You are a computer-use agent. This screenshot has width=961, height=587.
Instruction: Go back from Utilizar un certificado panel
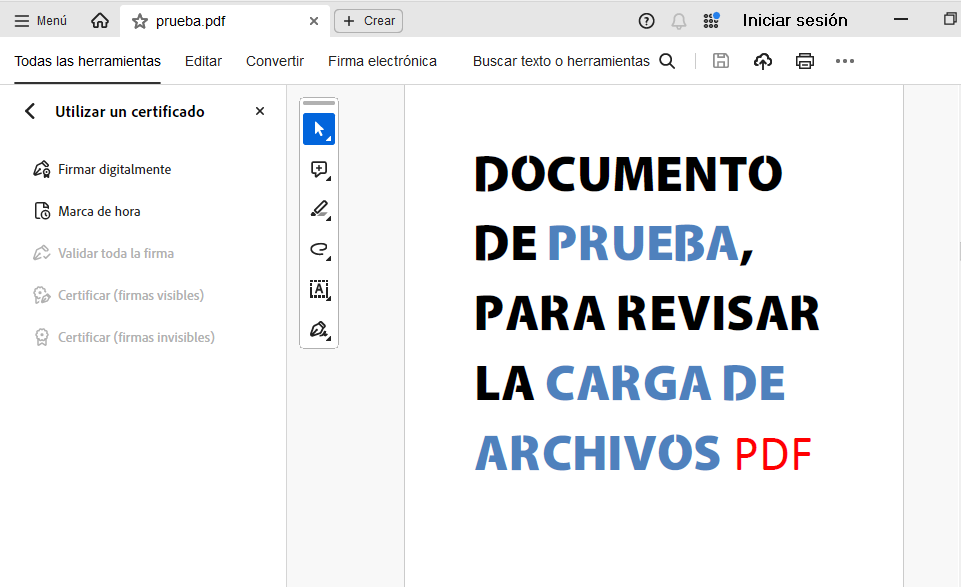[30, 112]
